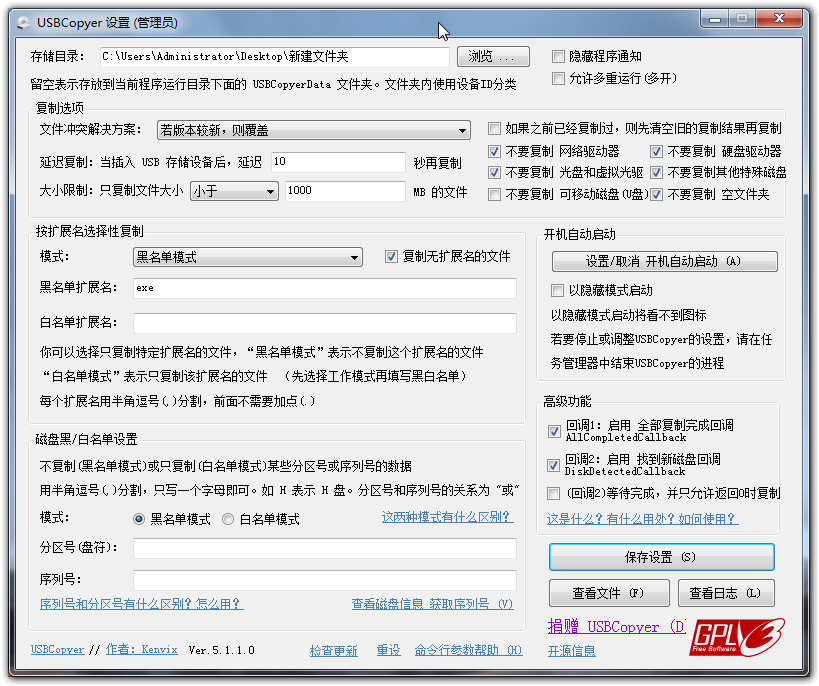819x686 pixels.
Task: Open 文件冲突解决方案 dropdown
Action: pyautogui.click(x=313, y=130)
